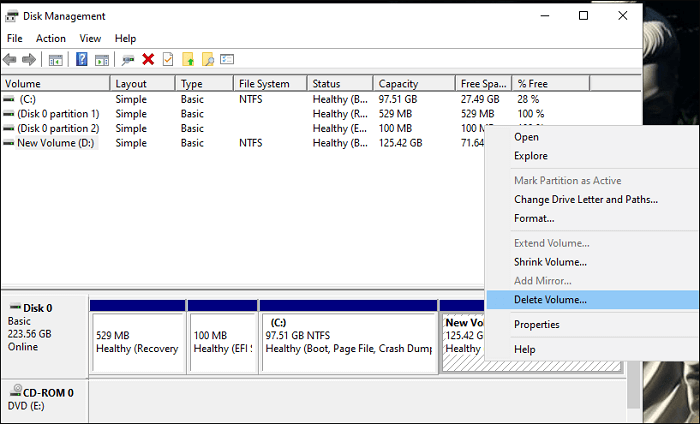Open the View menu
Screen dimensions: 700x424
point(90,38)
